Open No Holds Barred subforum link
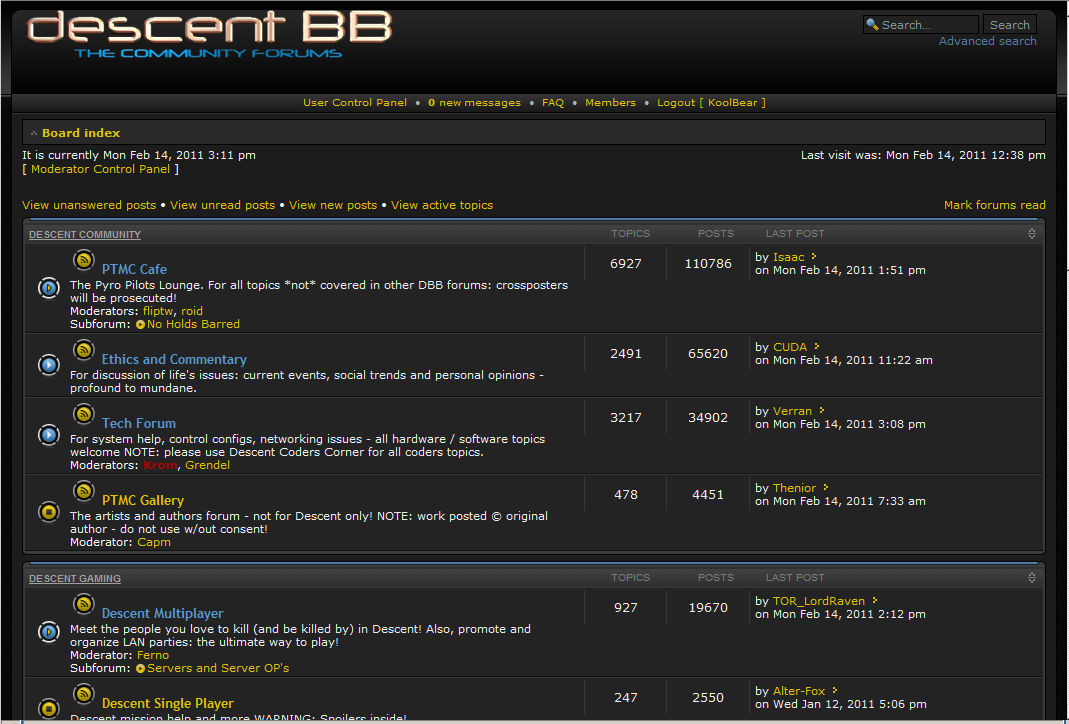 194,325
